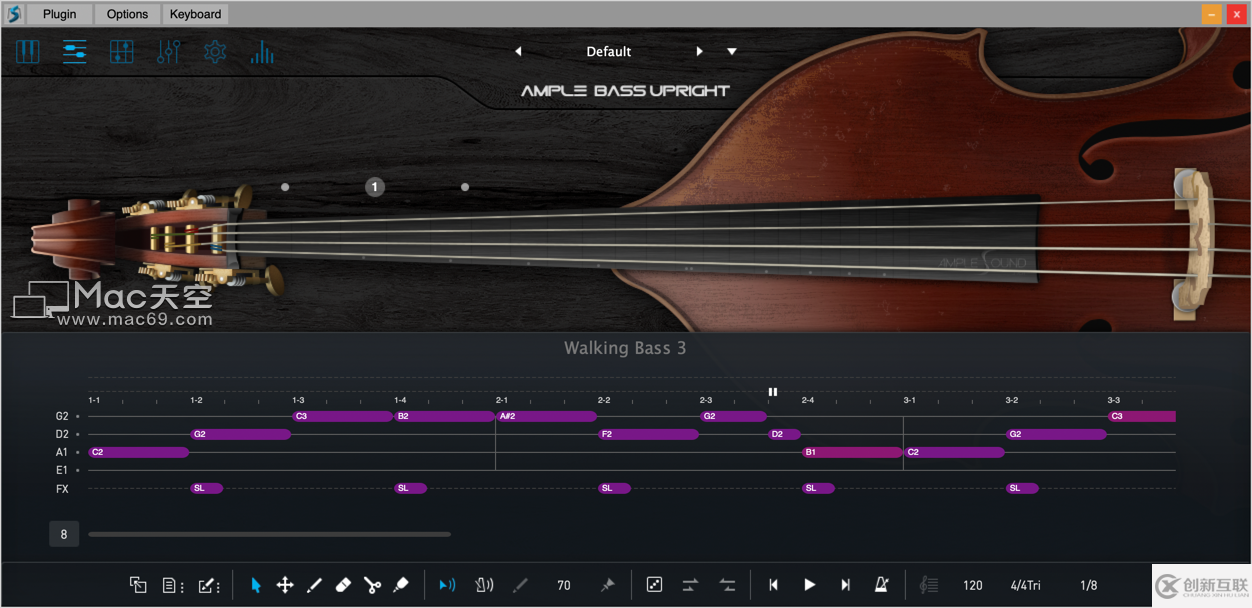Toggle MIDI note audition playback
The image size is (1252, 608).
447,584
